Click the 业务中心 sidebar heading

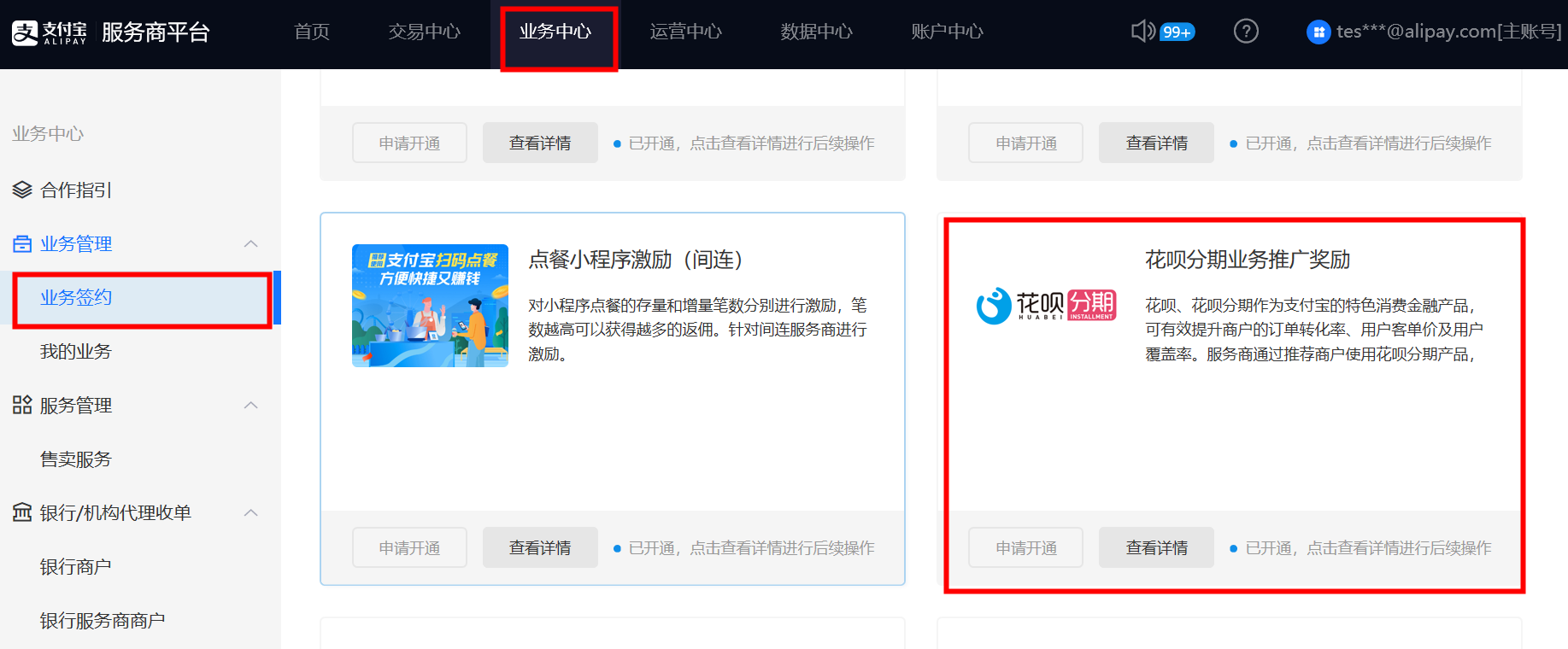tap(48, 134)
